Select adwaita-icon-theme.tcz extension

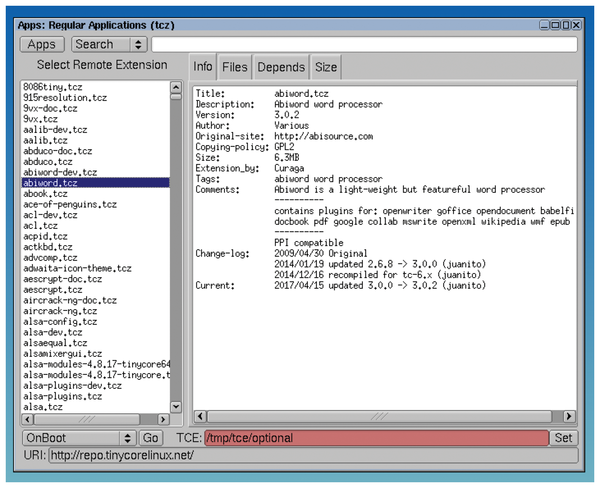(95, 268)
